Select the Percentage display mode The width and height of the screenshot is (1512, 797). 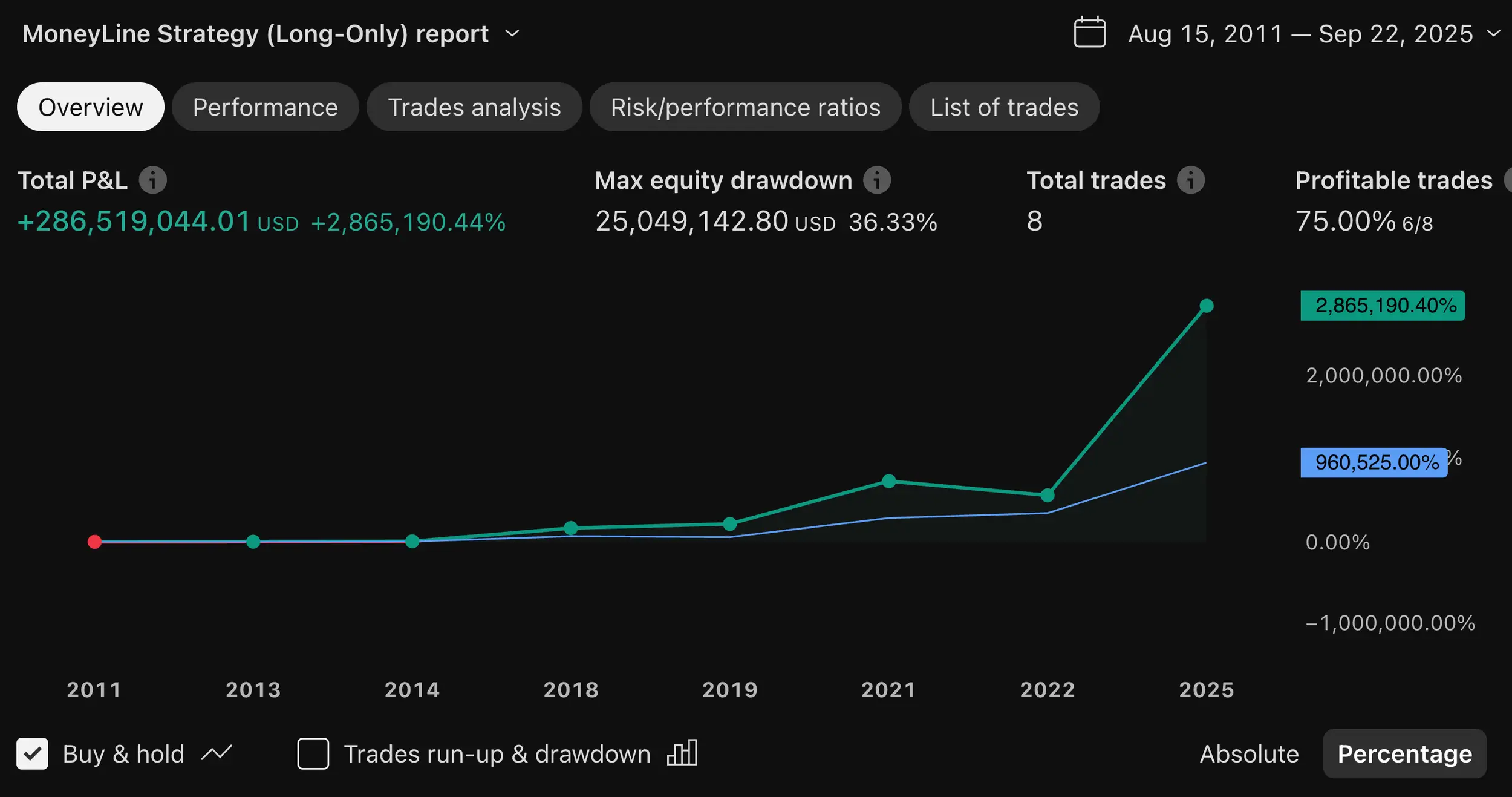tap(1404, 754)
